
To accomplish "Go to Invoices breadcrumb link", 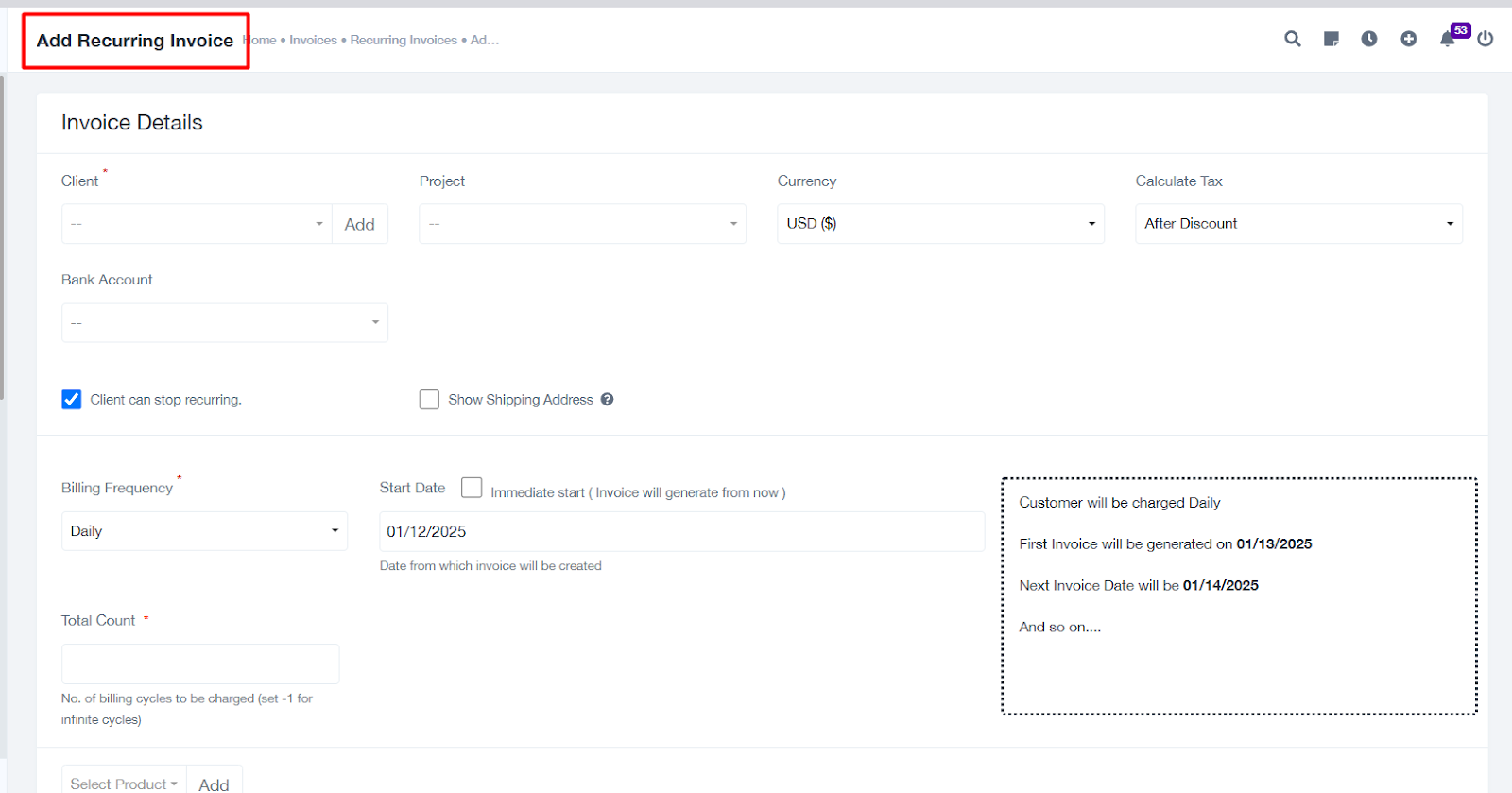I will (x=313, y=40).
